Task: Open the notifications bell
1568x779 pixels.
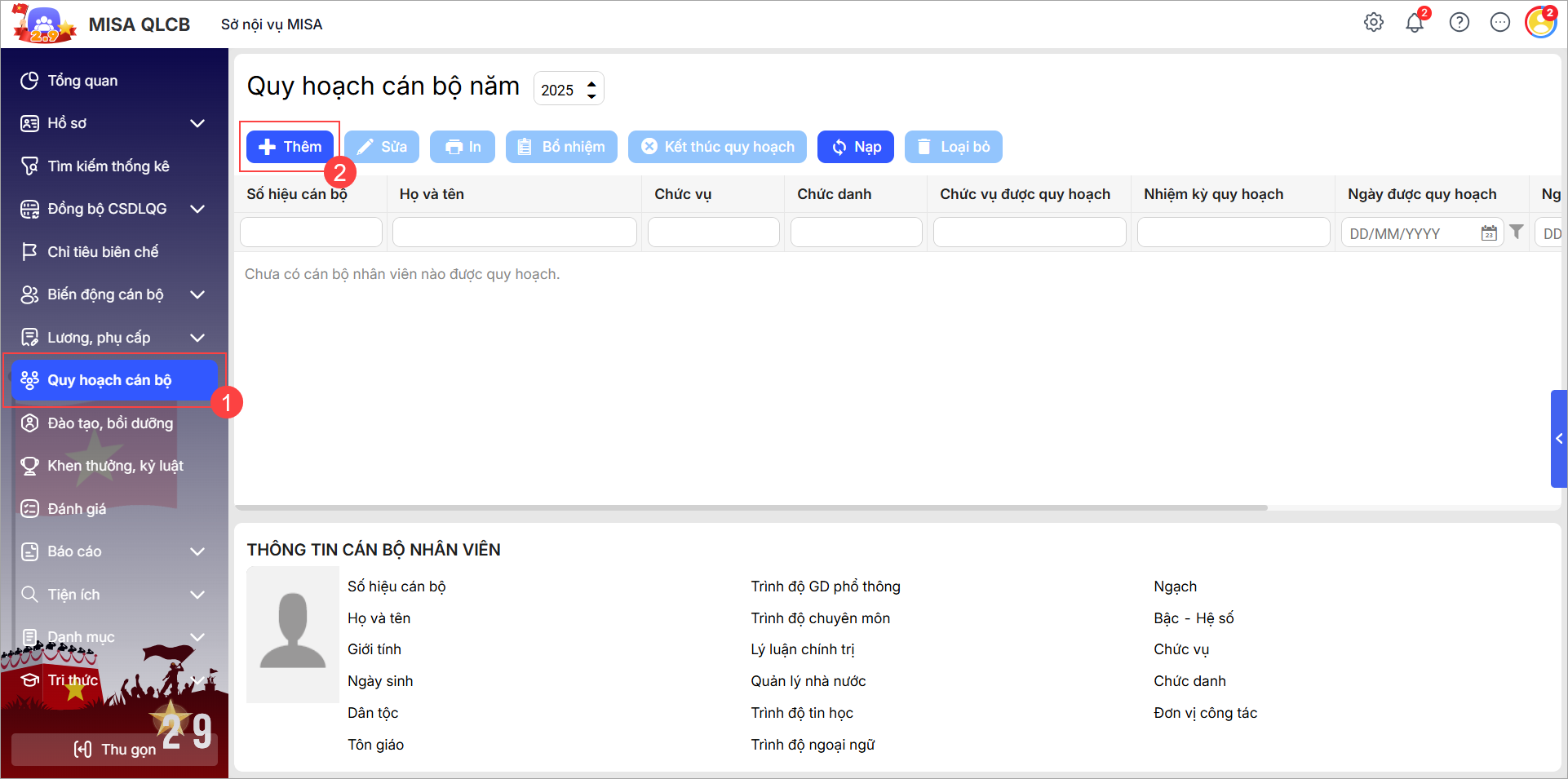Action: [x=1415, y=23]
